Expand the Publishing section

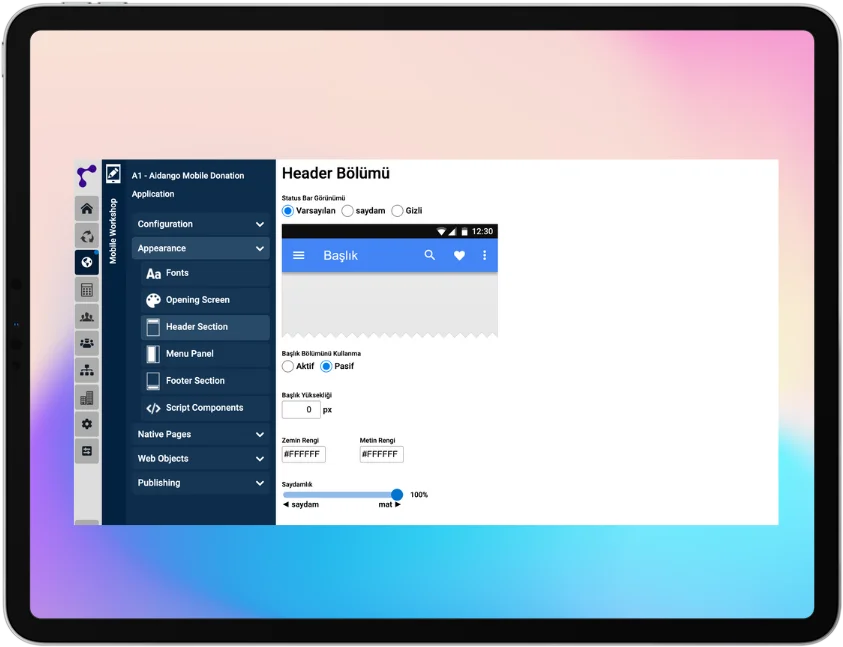click(200, 482)
